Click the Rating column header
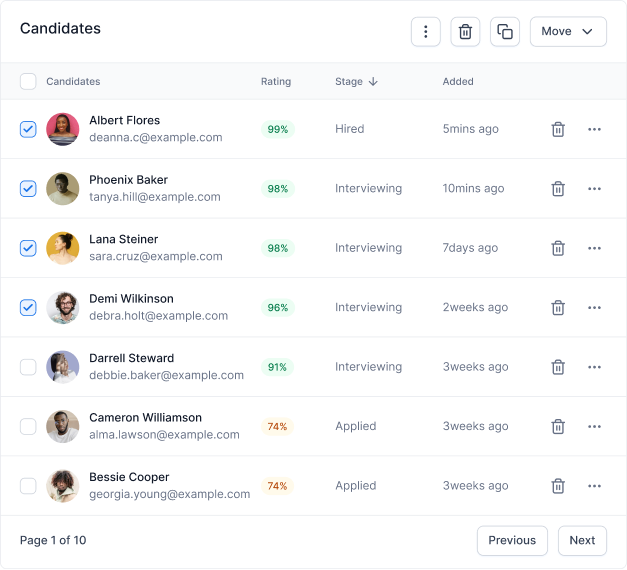627x570 pixels. pos(276,82)
